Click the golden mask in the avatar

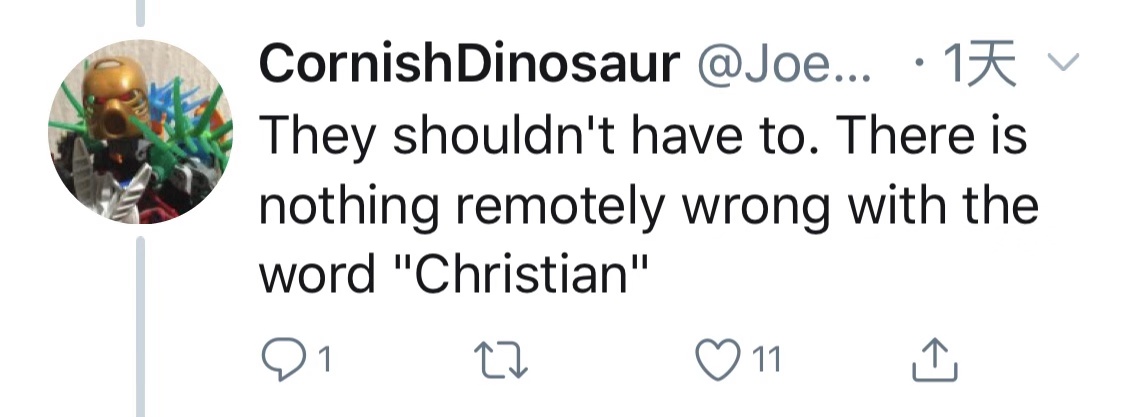coord(111,100)
